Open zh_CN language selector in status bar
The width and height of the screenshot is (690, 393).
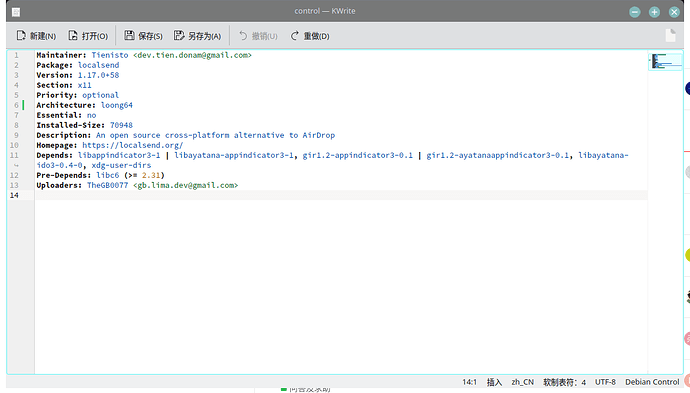click(x=522, y=382)
